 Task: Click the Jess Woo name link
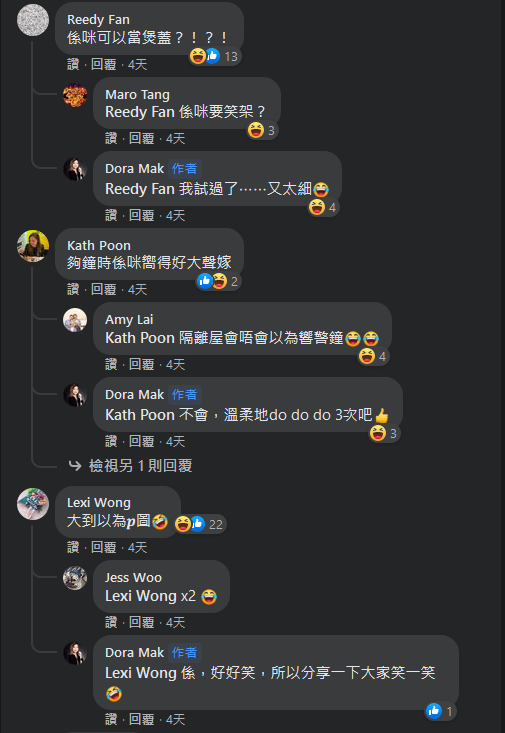(x=133, y=578)
